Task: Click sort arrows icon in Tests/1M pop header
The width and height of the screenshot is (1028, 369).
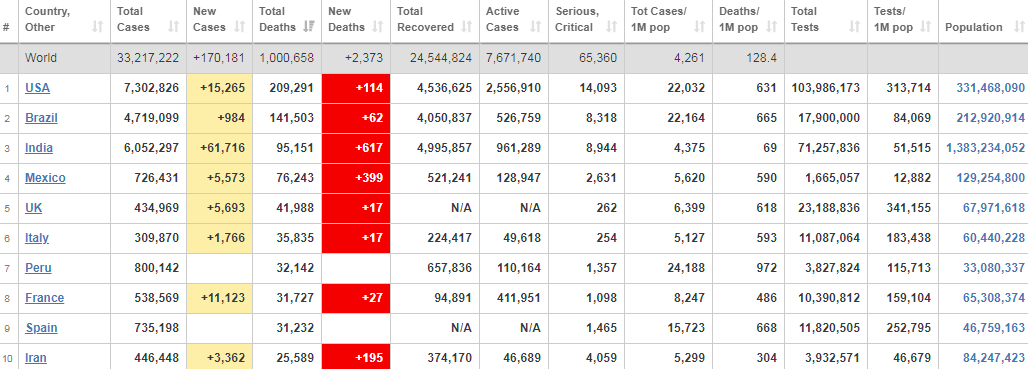Action: point(925,27)
